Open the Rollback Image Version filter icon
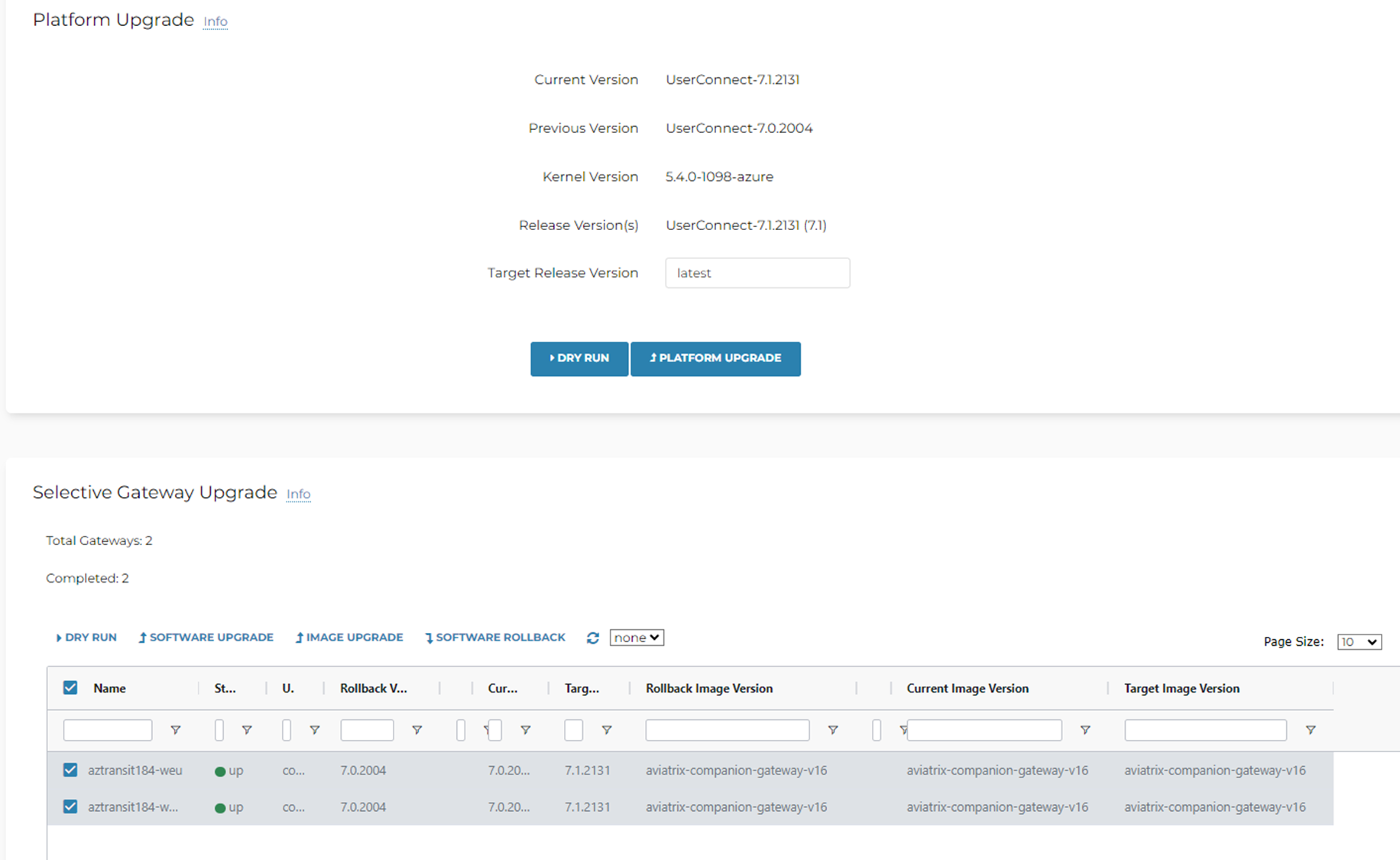 point(833,730)
